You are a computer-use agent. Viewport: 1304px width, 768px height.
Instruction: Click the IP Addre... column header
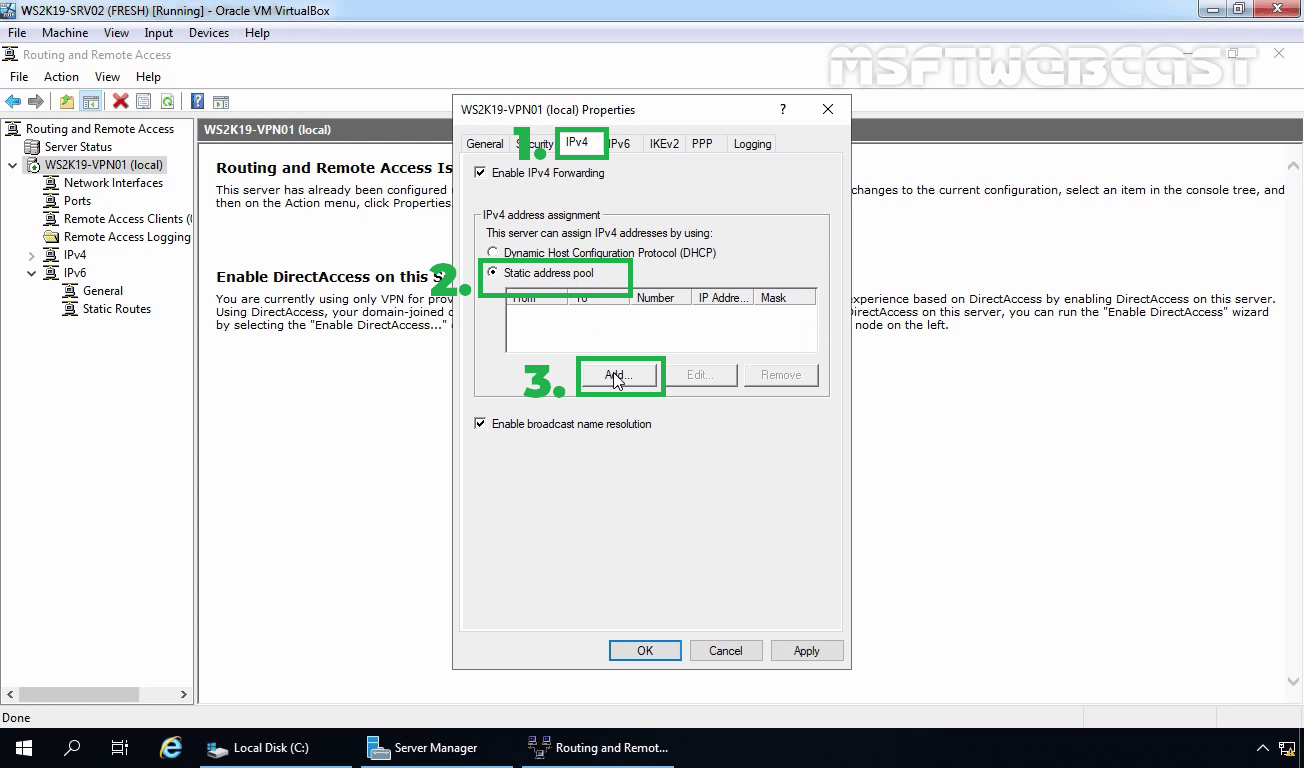coord(724,297)
